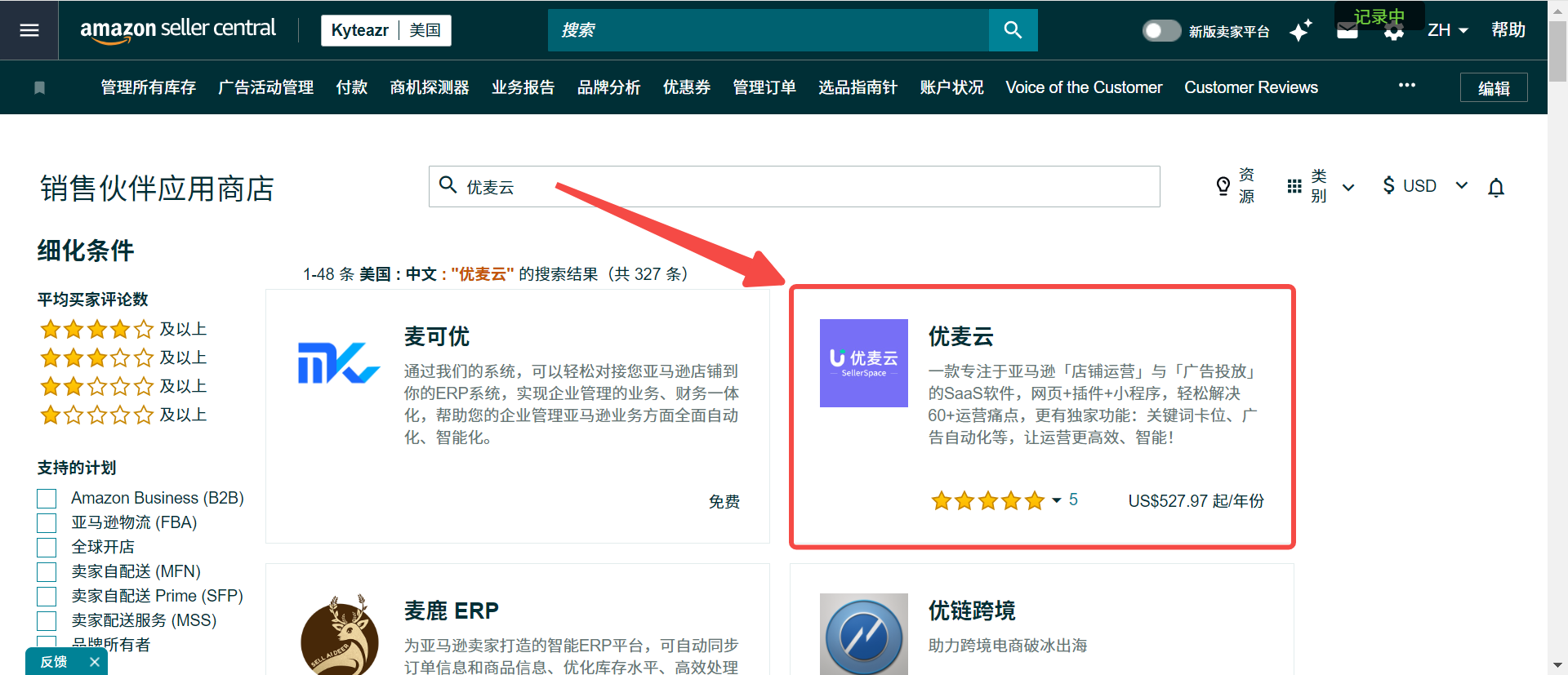
Task: Open the notifications bell icon
Action: [1495, 188]
